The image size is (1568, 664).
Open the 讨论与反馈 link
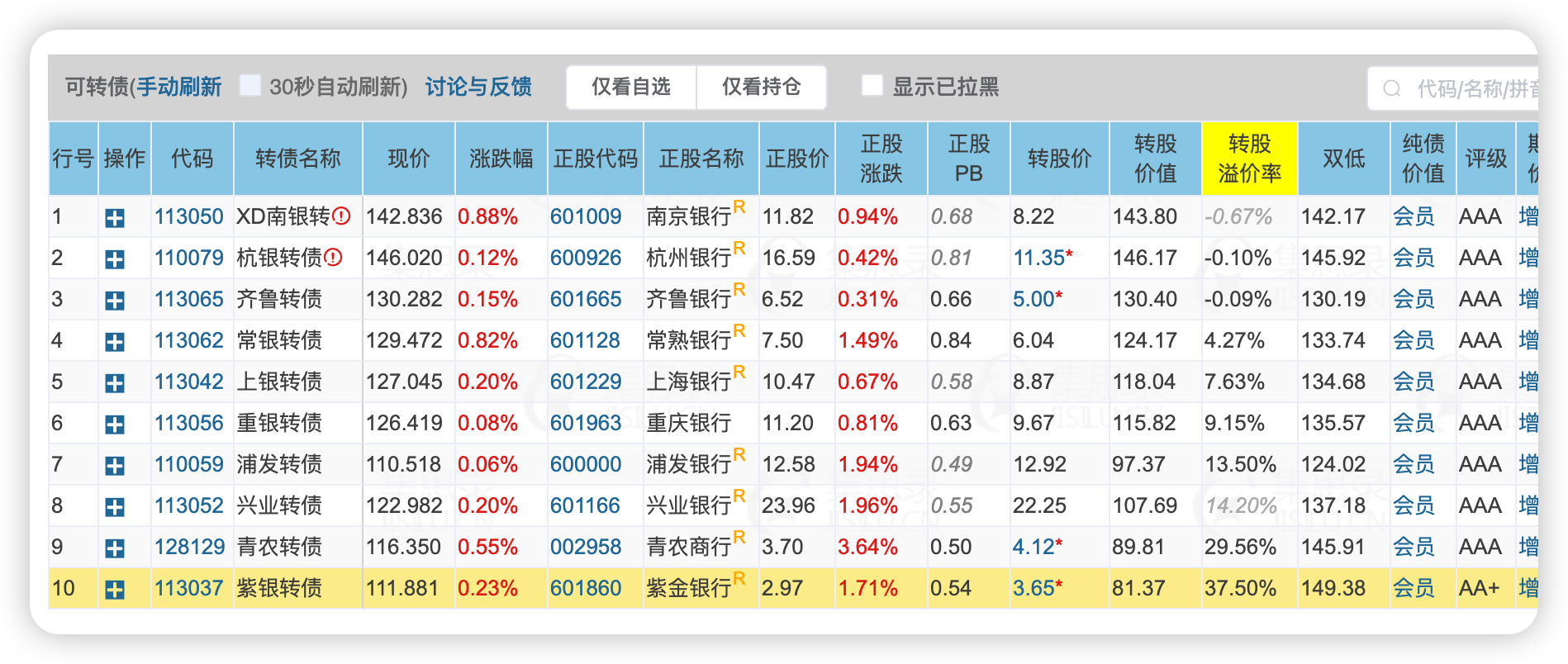pyautogui.click(x=478, y=87)
